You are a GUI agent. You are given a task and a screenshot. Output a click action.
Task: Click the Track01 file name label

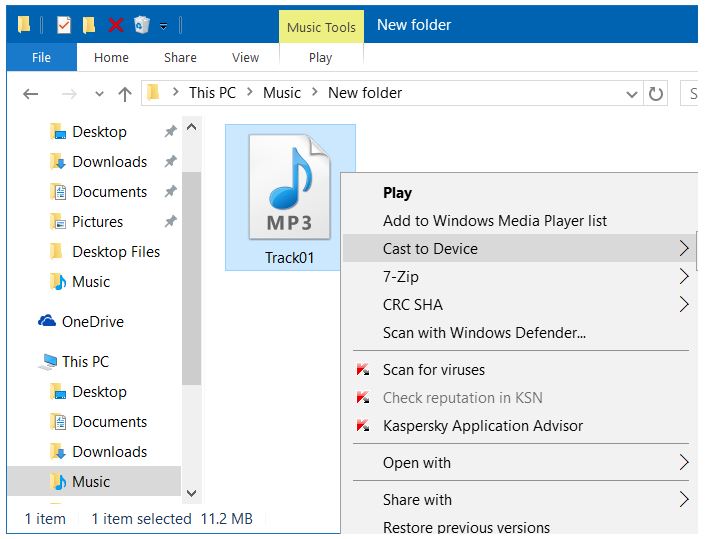click(x=289, y=258)
